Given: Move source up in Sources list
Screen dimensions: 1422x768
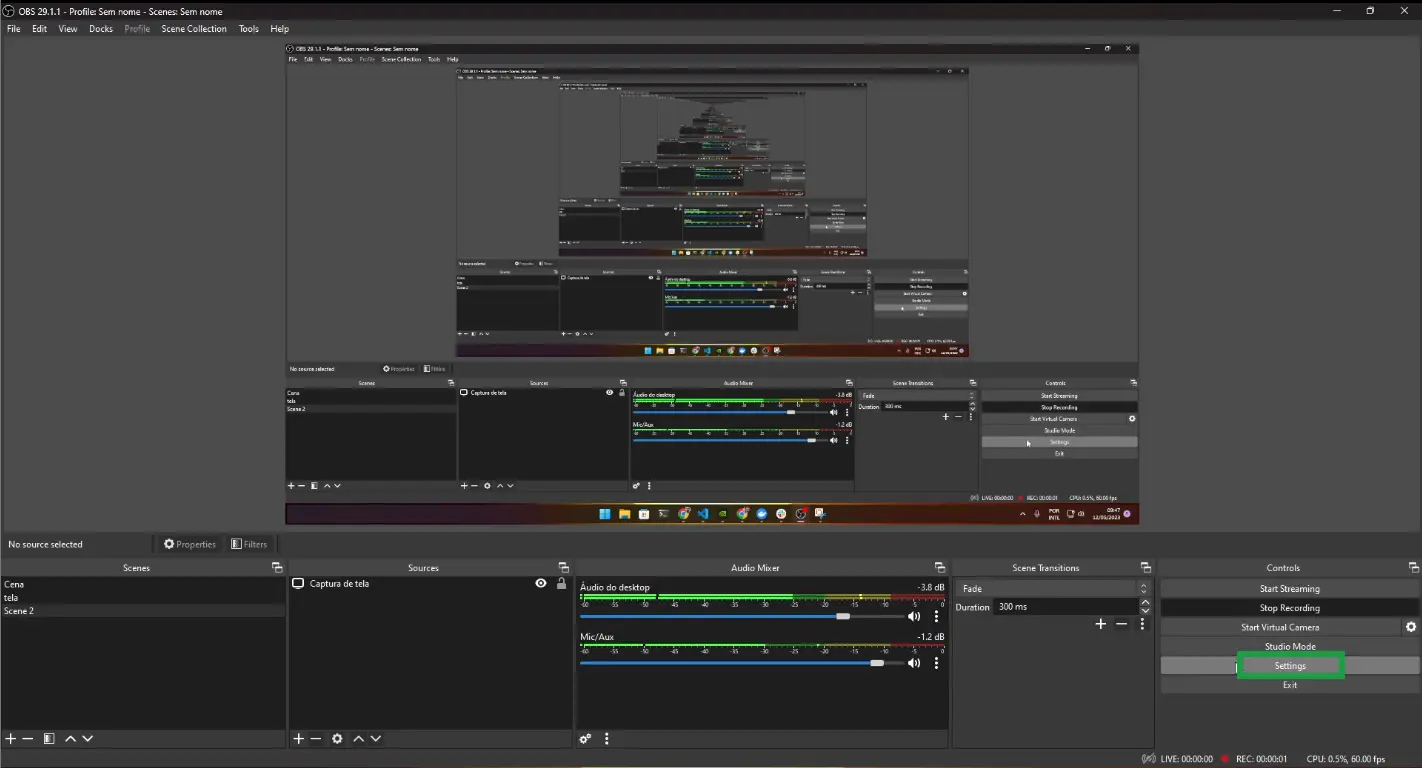Looking at the screenshot, I should 358,739.
